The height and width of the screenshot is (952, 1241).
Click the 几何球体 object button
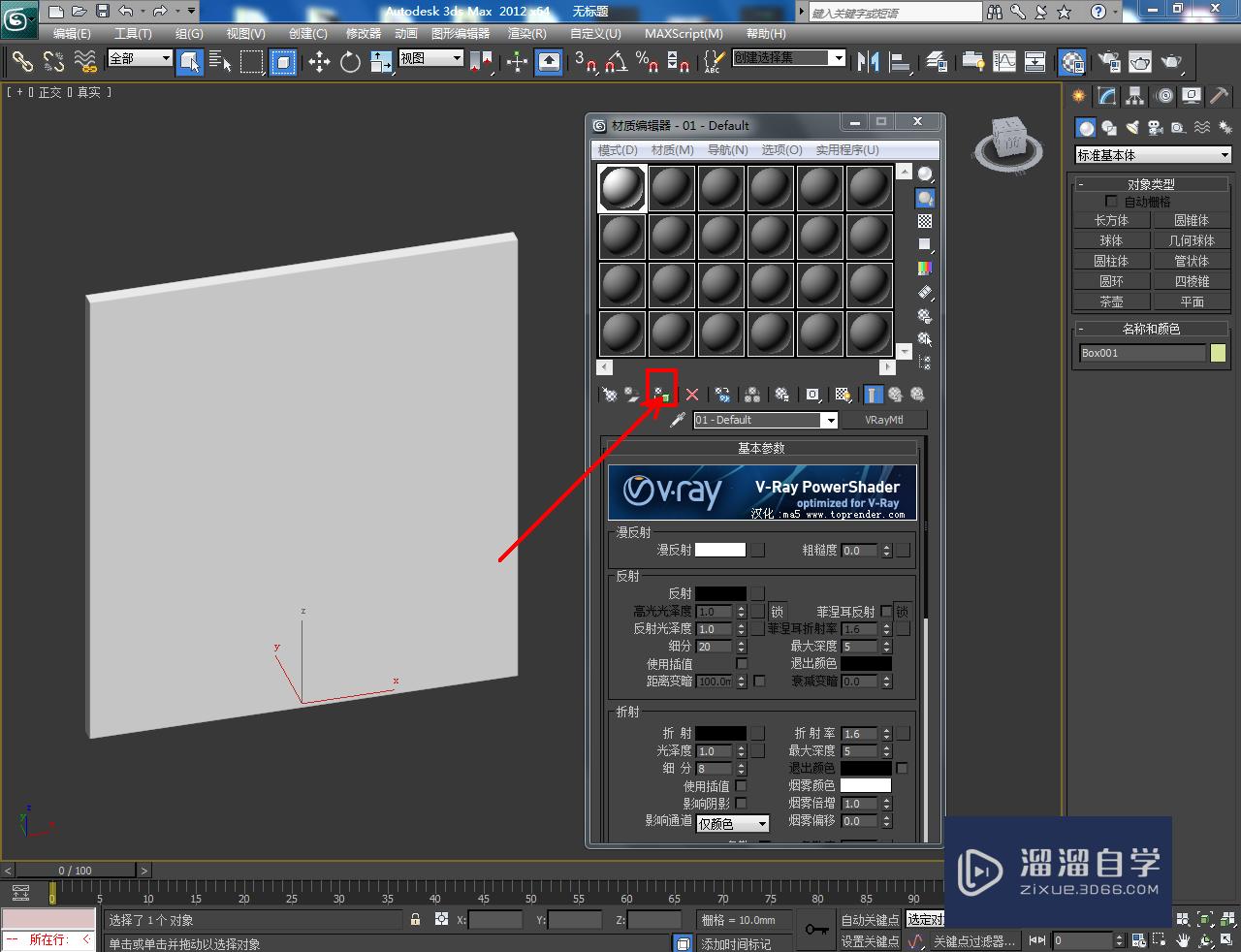point(1192,240)
